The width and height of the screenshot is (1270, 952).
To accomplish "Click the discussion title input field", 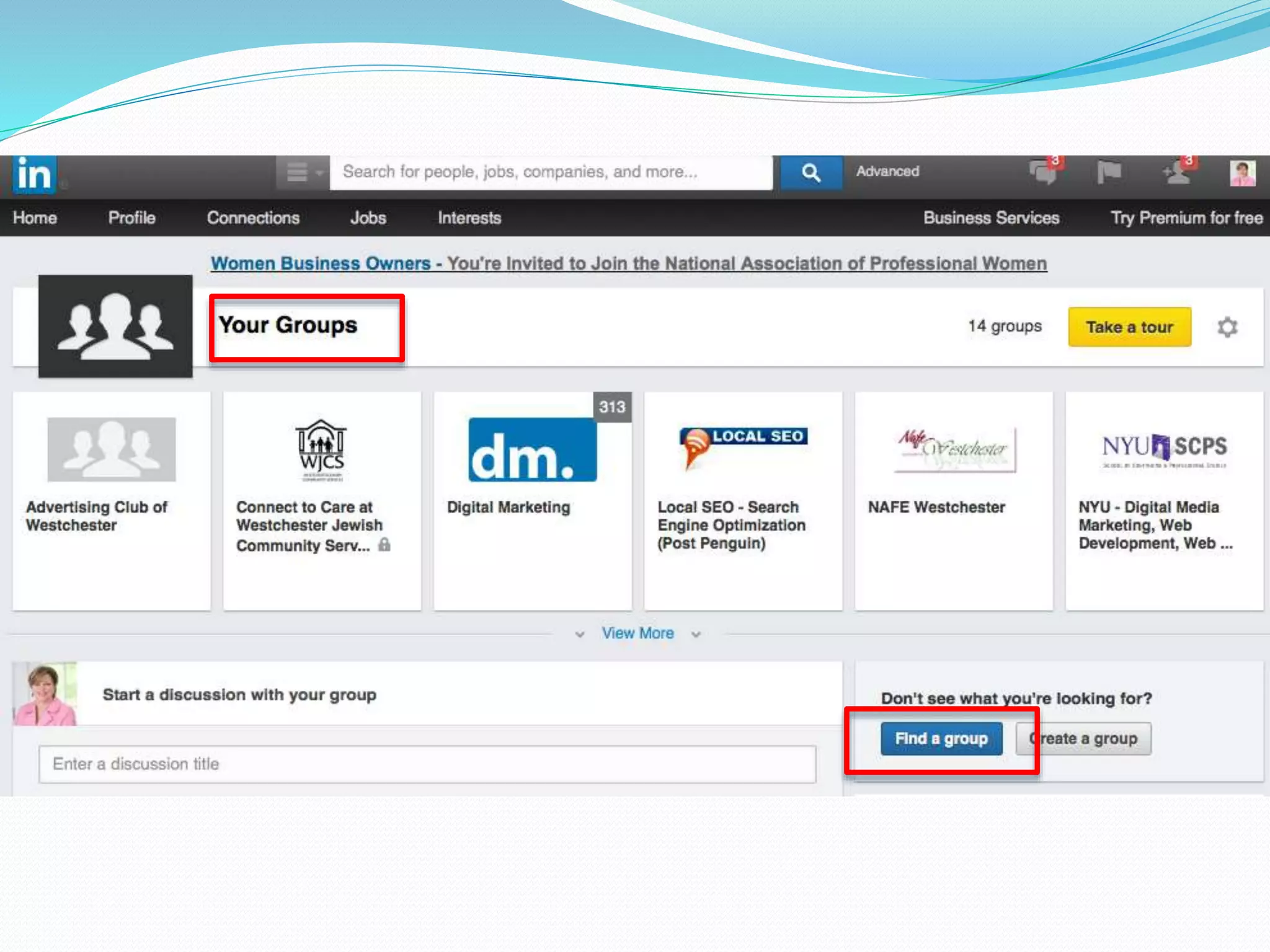I will tap(427, 764).
